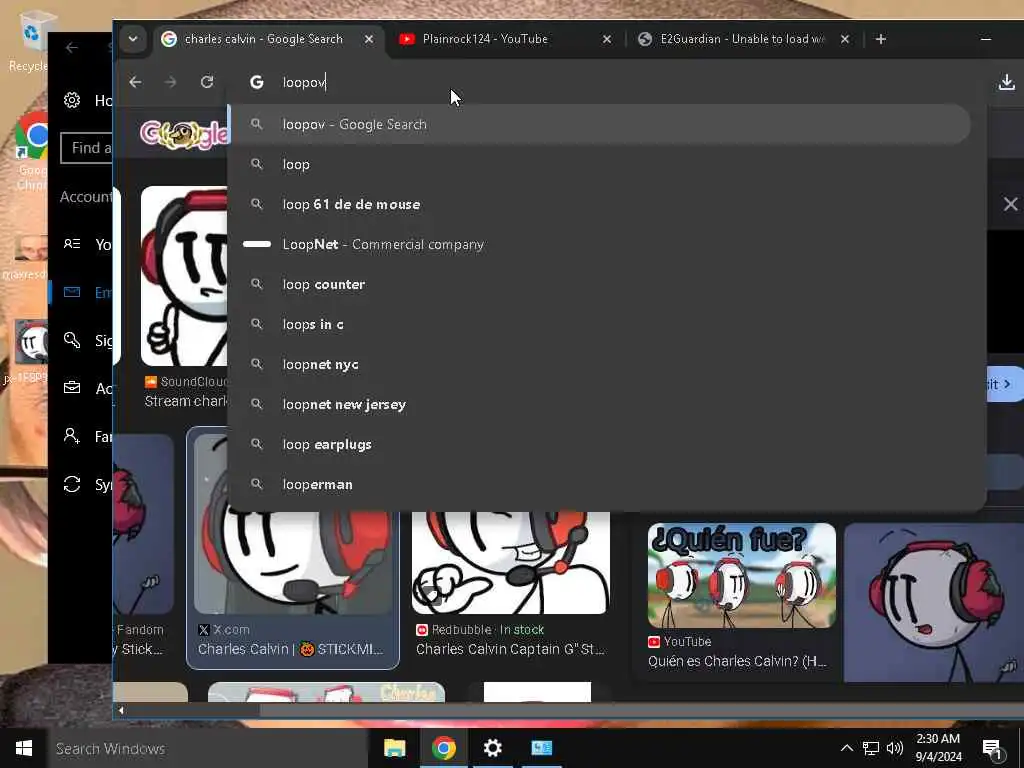The image size is (1024, 768).
Task: Open the SoundCloud Charles image result
Action: (184, 276)
